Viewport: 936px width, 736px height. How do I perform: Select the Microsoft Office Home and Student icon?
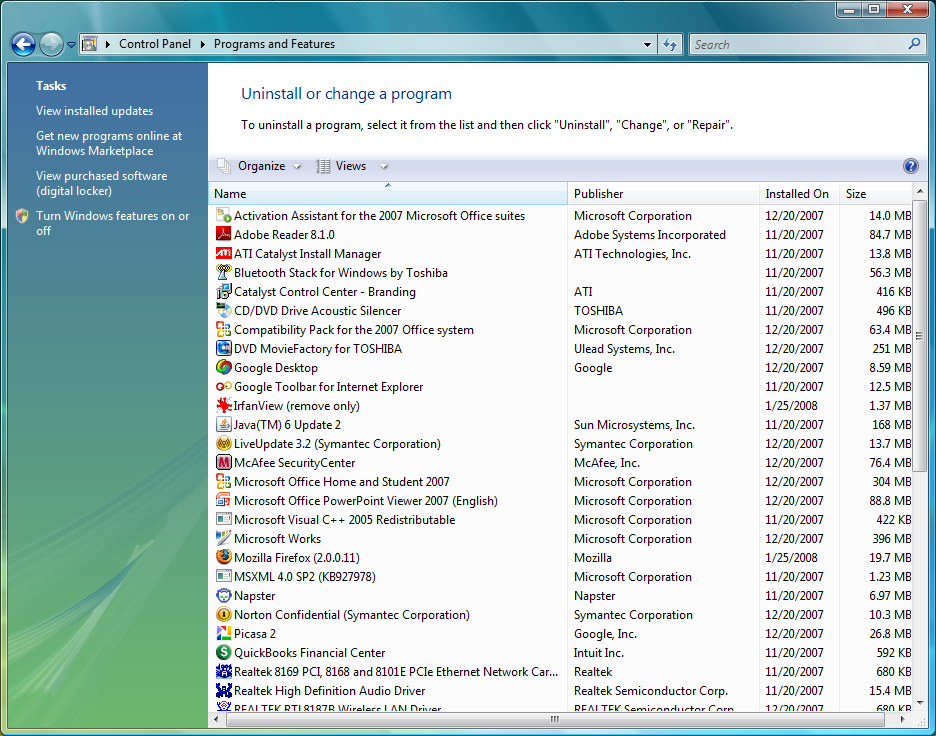(x=223, y=482)
